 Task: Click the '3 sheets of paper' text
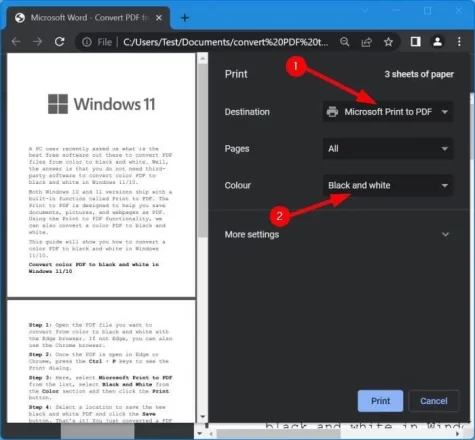tap(419, 74)
